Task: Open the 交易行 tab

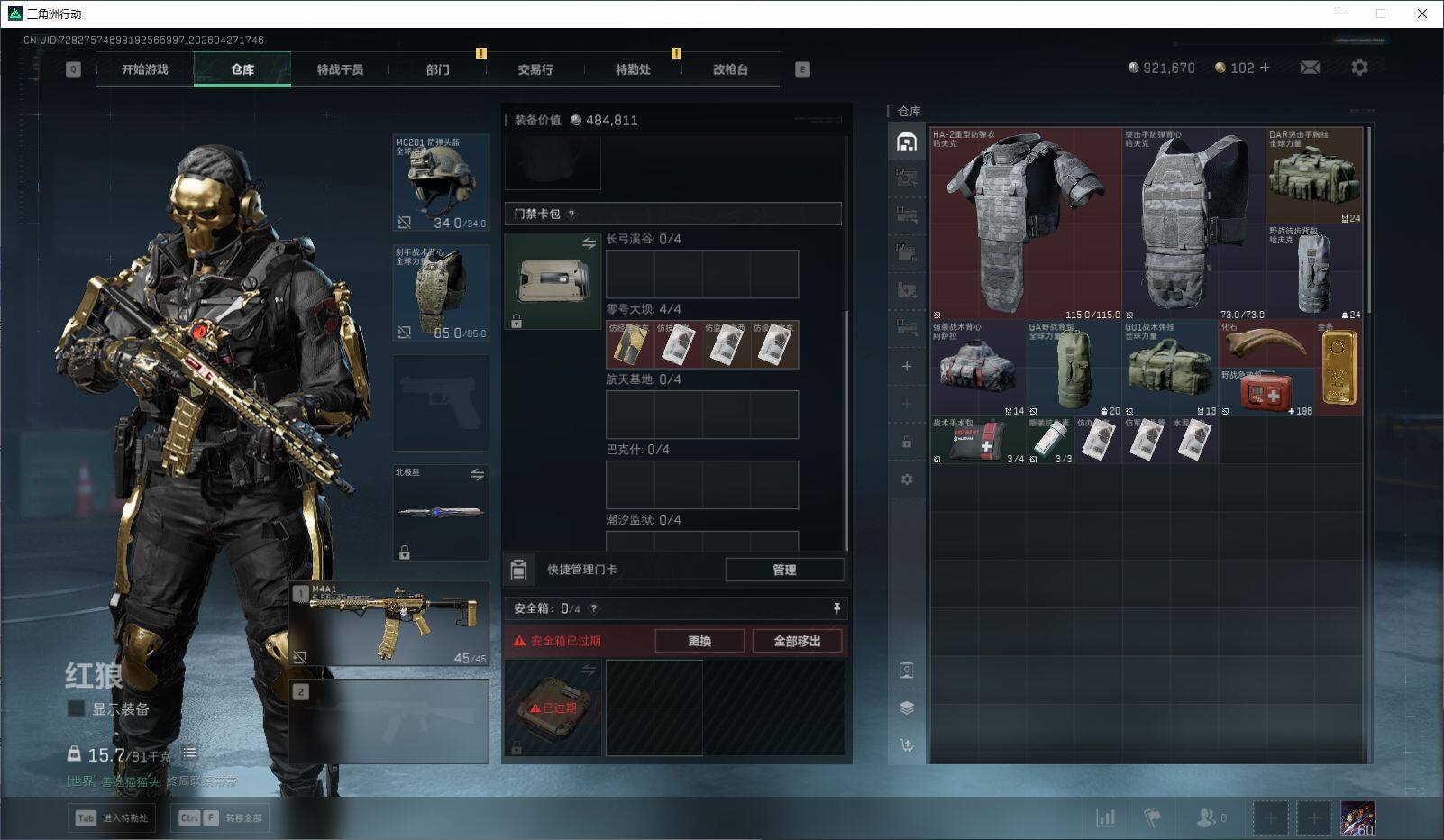Action: 535,69
